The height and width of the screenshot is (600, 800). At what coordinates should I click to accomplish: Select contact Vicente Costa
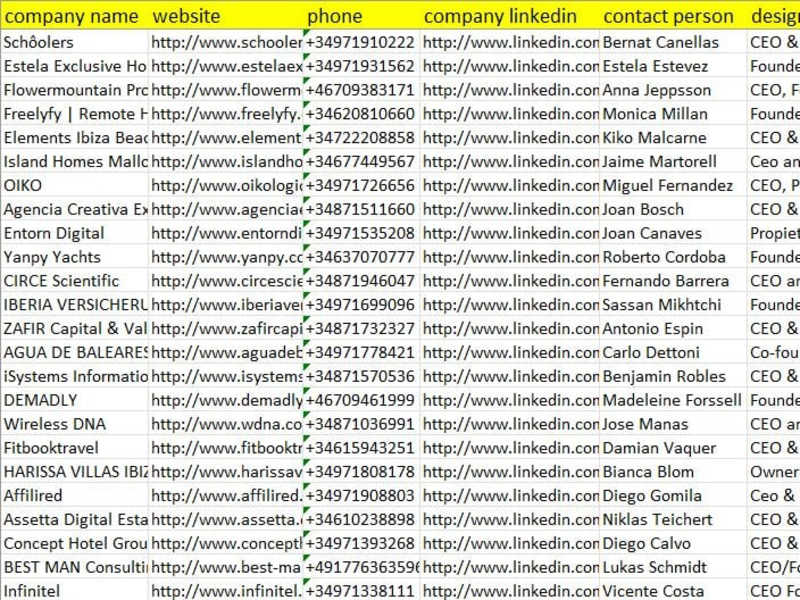coord(673,590)
